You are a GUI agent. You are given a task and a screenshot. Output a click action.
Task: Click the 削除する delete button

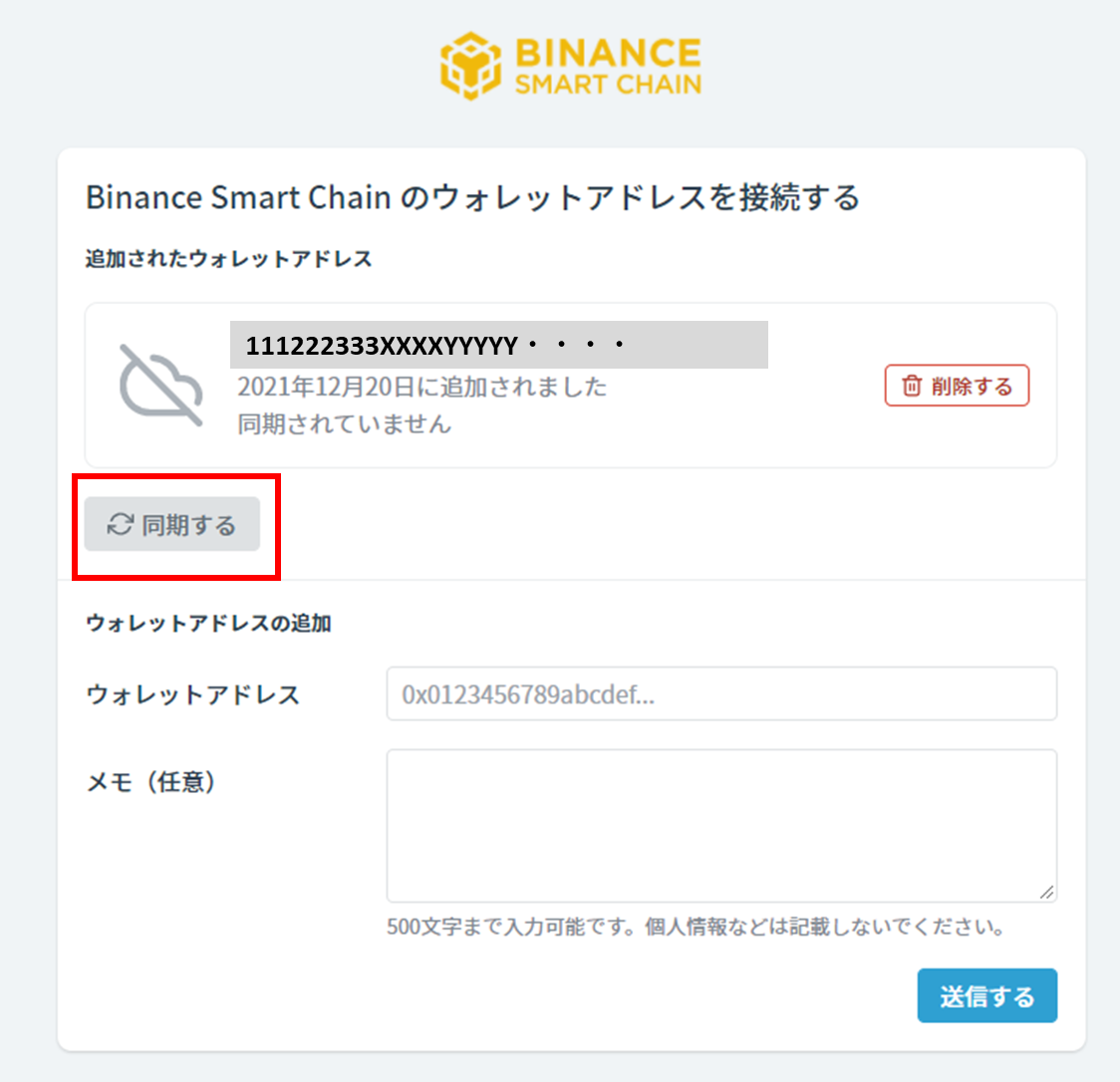(x=958, y=386)
